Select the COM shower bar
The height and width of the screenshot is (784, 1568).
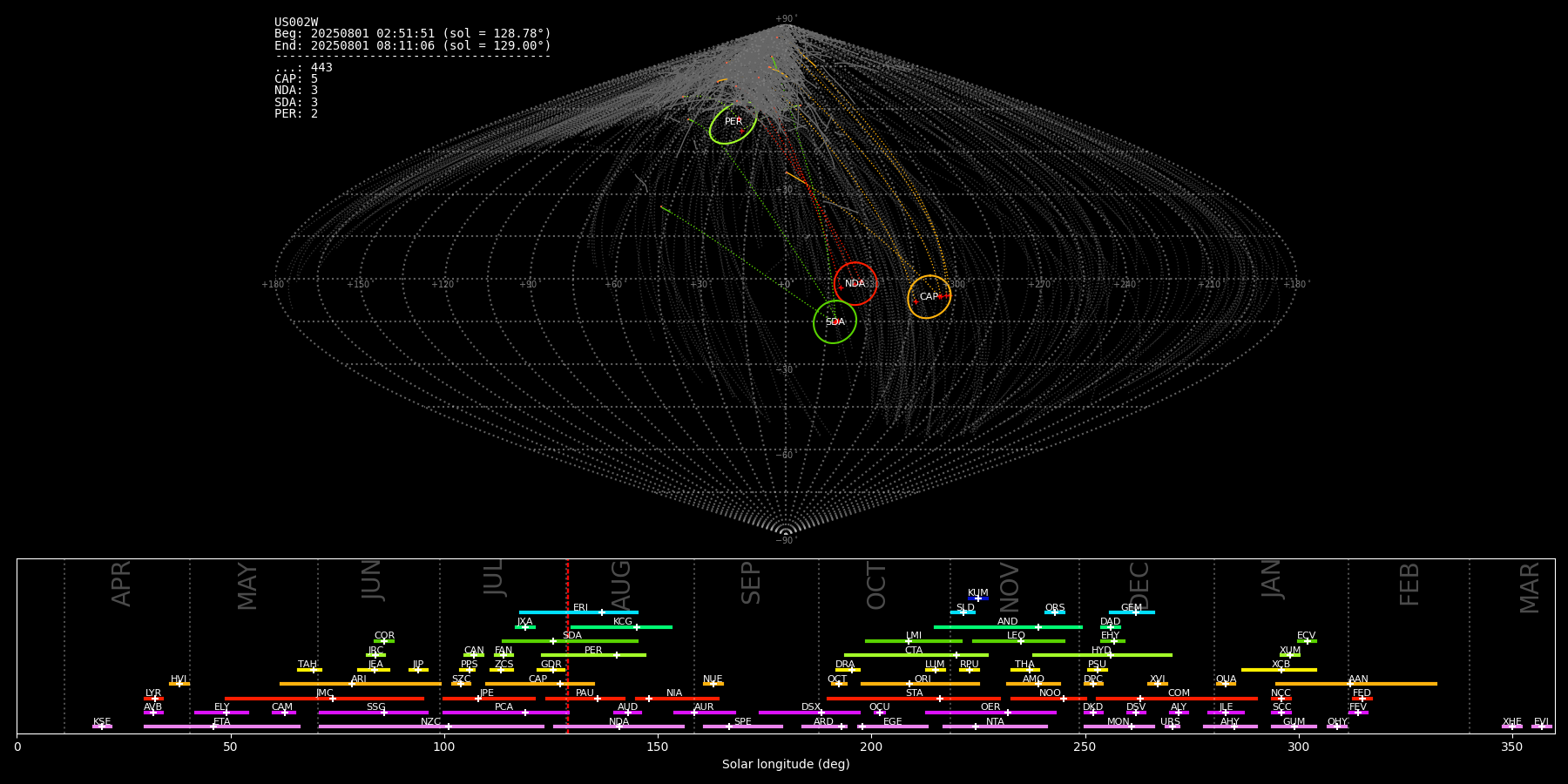(1178, 699)
